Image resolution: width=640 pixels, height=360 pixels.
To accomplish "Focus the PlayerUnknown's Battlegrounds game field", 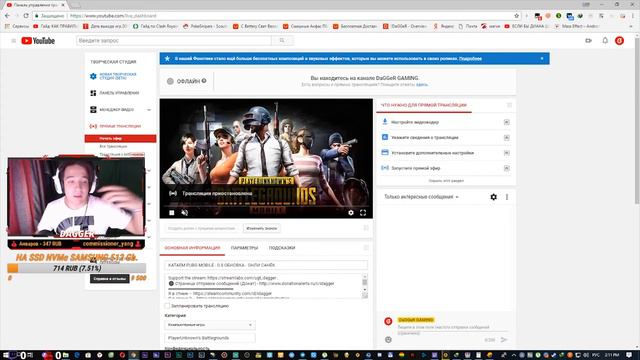I will point(210,338).
